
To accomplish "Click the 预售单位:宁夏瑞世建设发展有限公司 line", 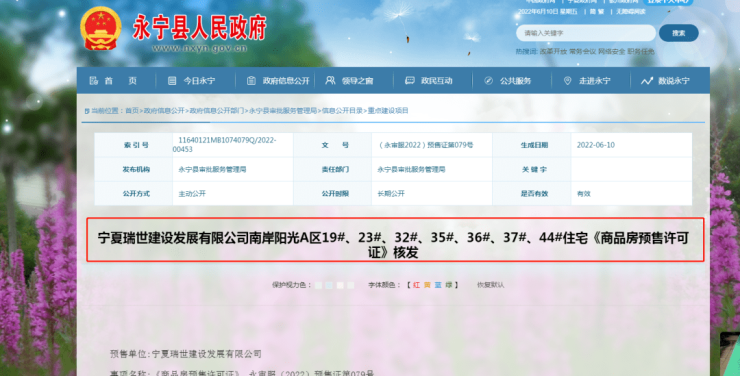I will point(185,354).
